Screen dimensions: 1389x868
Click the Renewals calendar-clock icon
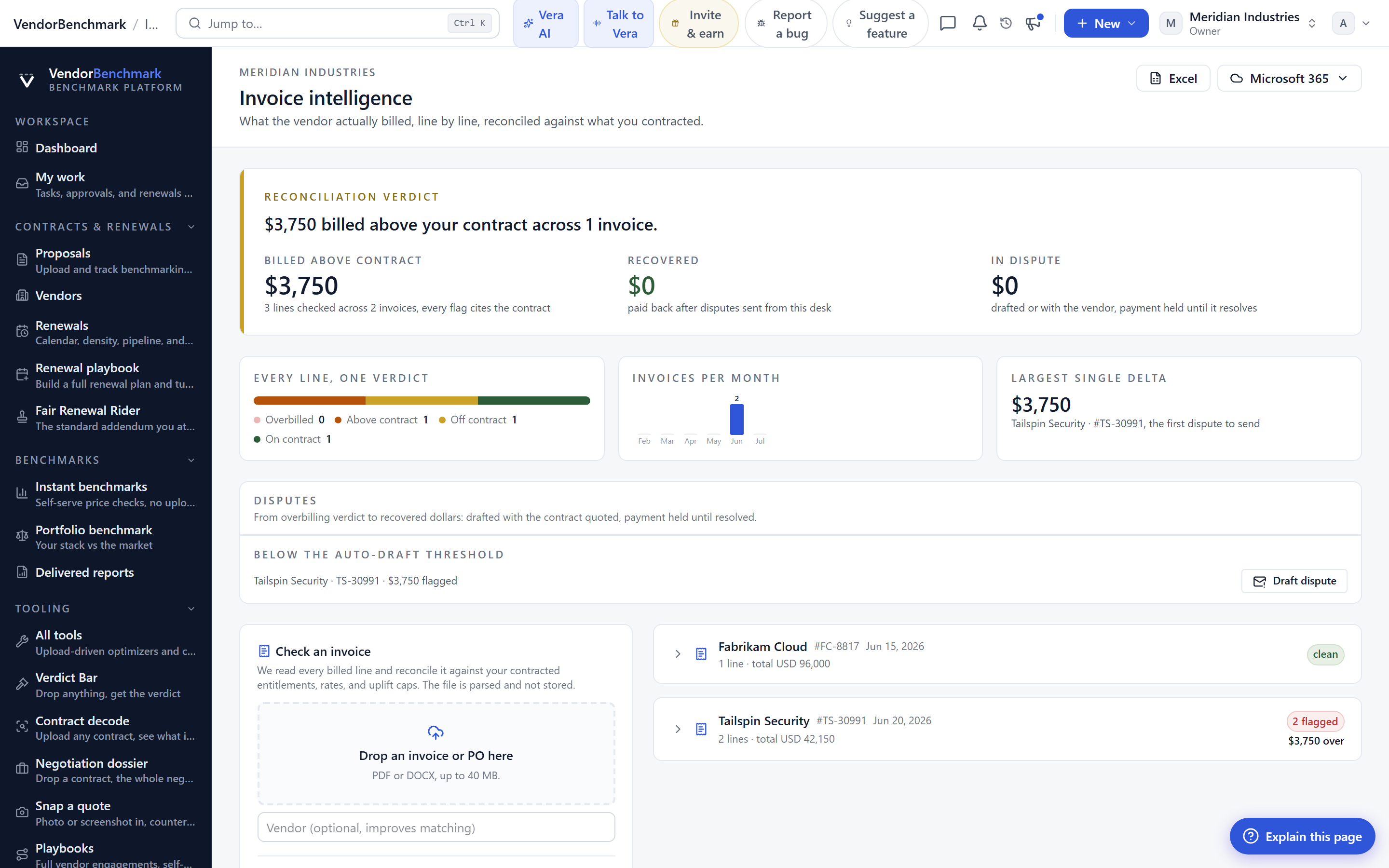[22, 332]
